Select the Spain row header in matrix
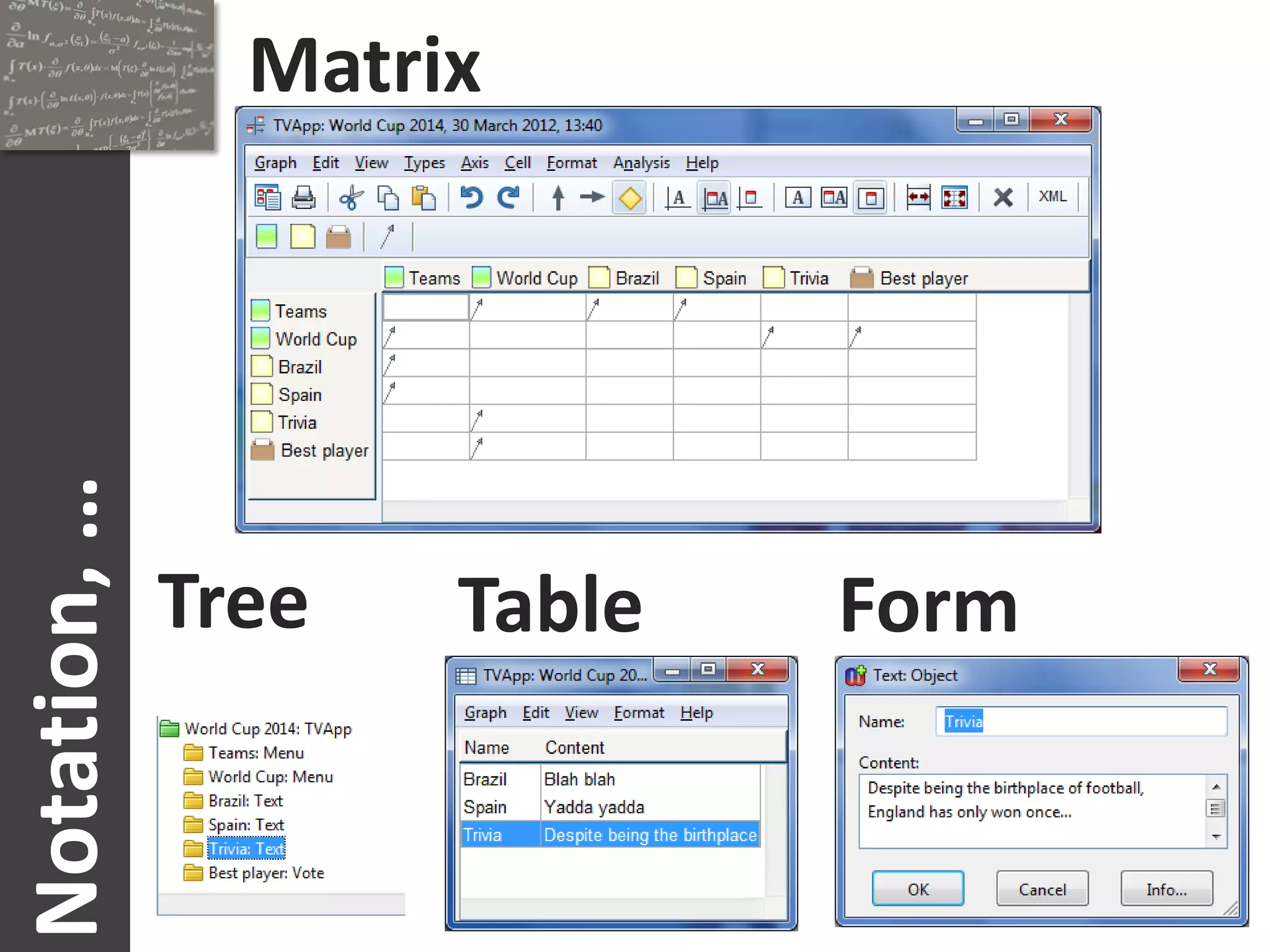This screenshot has height=952, width=1270. [x=286, y=395]
